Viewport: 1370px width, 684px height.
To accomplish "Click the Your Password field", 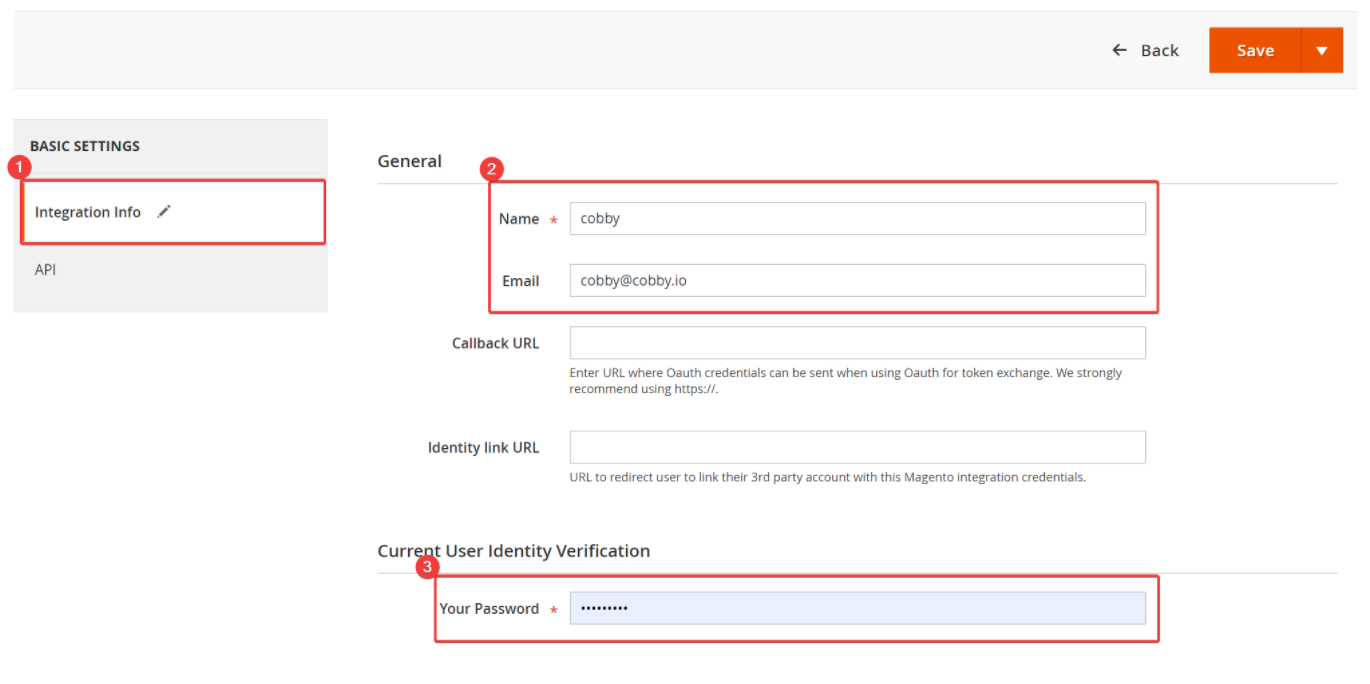I will pos(857,608).
